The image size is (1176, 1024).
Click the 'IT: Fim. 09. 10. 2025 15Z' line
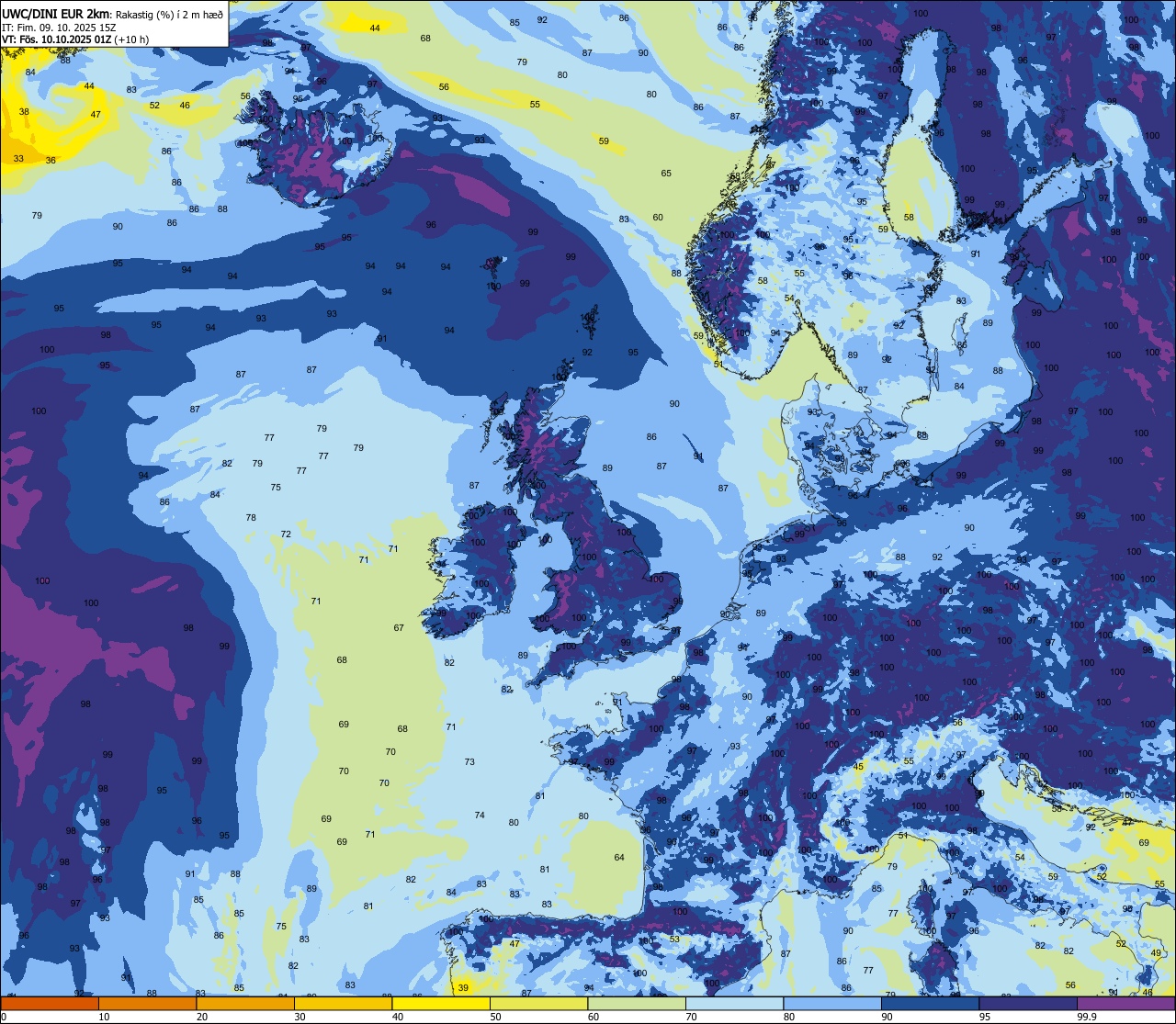(57, 28)
